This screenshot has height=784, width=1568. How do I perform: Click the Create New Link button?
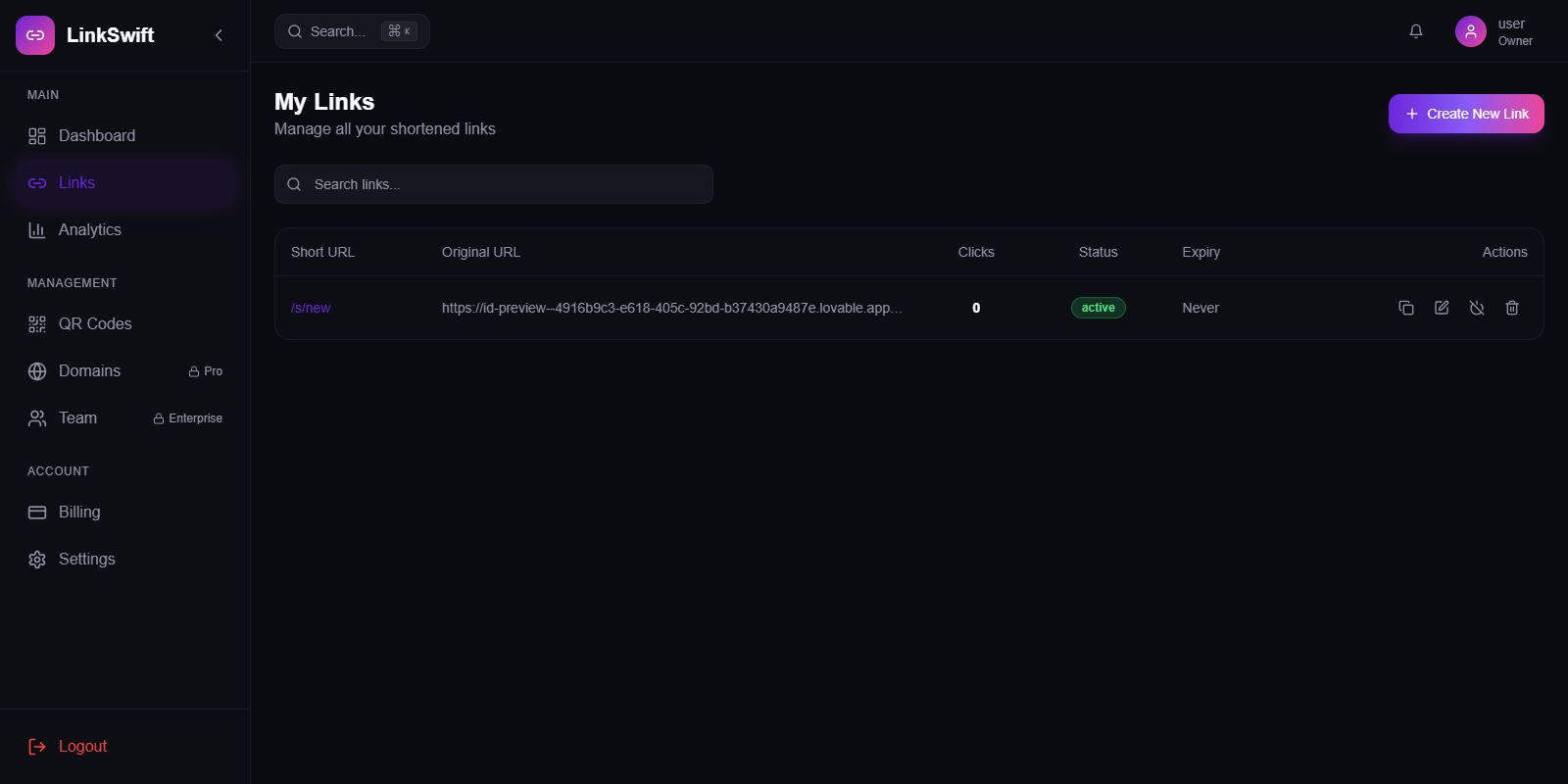pos(1466,114)
